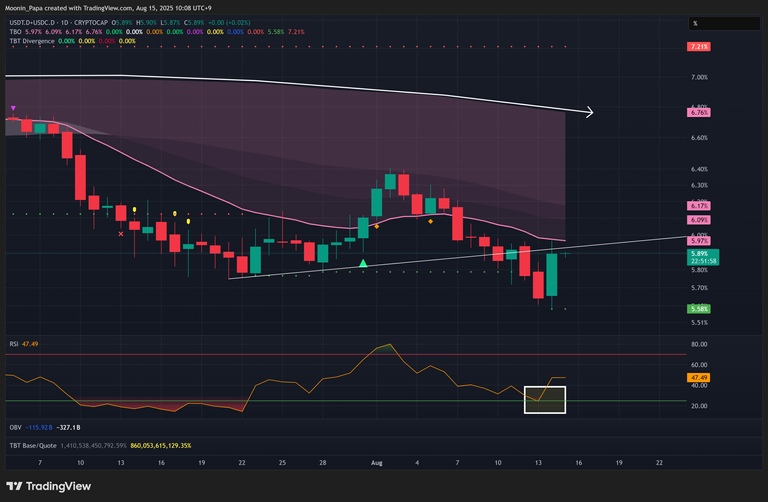Click the magenta down-triangle marker above first candle

pyautogui.click(x=13, y=108)
